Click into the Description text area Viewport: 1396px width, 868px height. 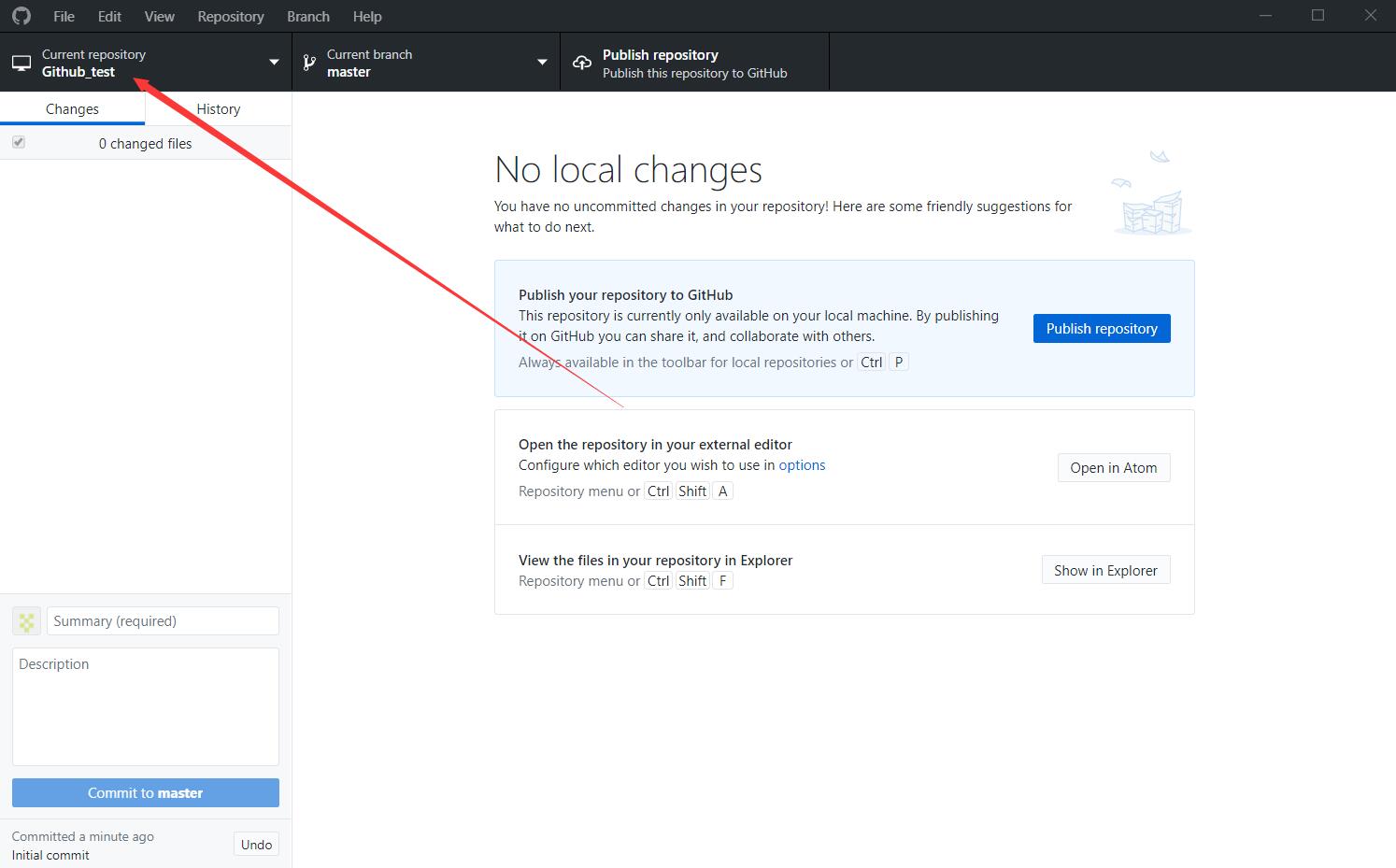click(x=146, y=706)
